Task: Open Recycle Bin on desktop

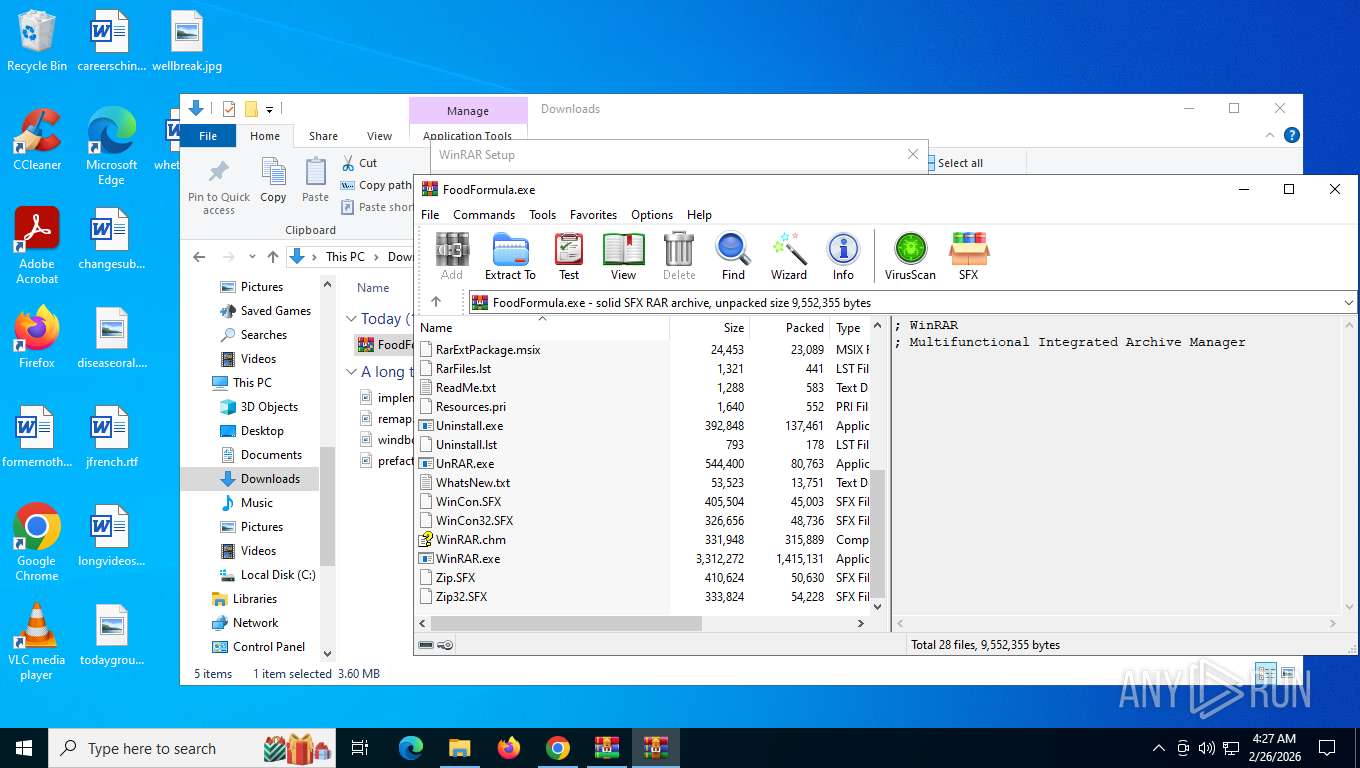Action: click(x=37, y=41)
